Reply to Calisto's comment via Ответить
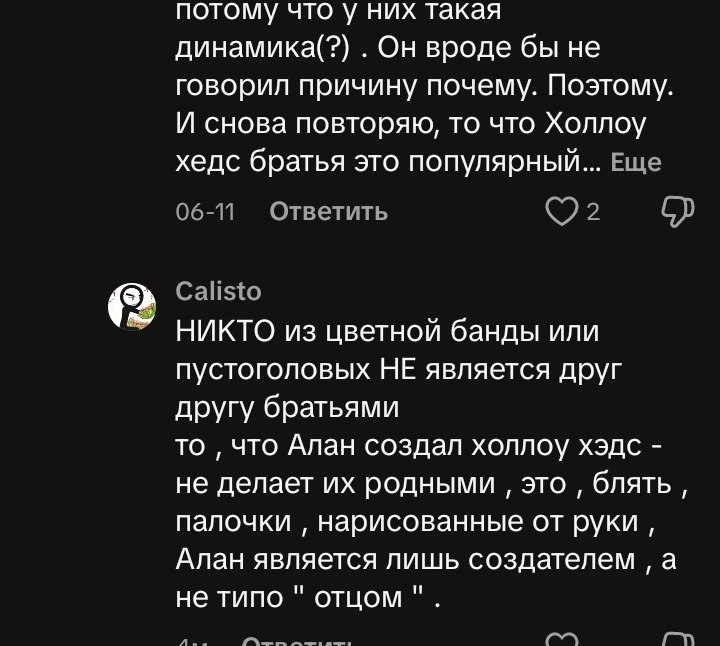Image resolution: width=720 pixels, height=646 pixels. point(297,641)
